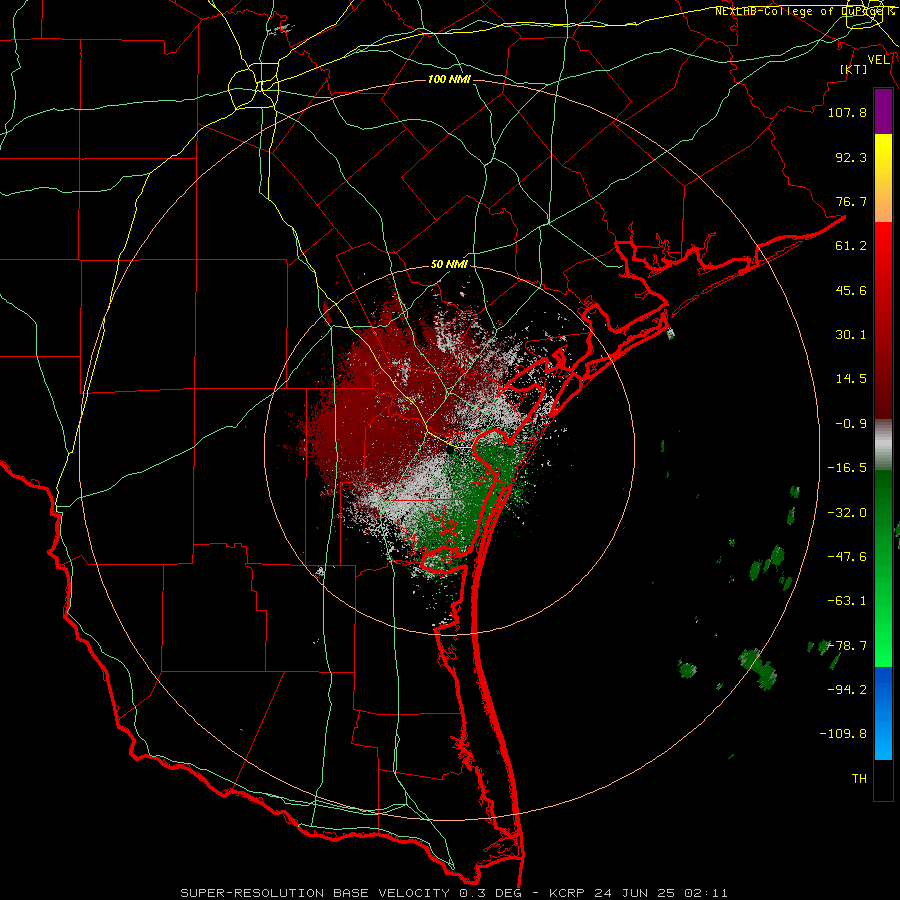Click the [KT] units label
This screenshot has width=900, height=900.
pos(854,69)
